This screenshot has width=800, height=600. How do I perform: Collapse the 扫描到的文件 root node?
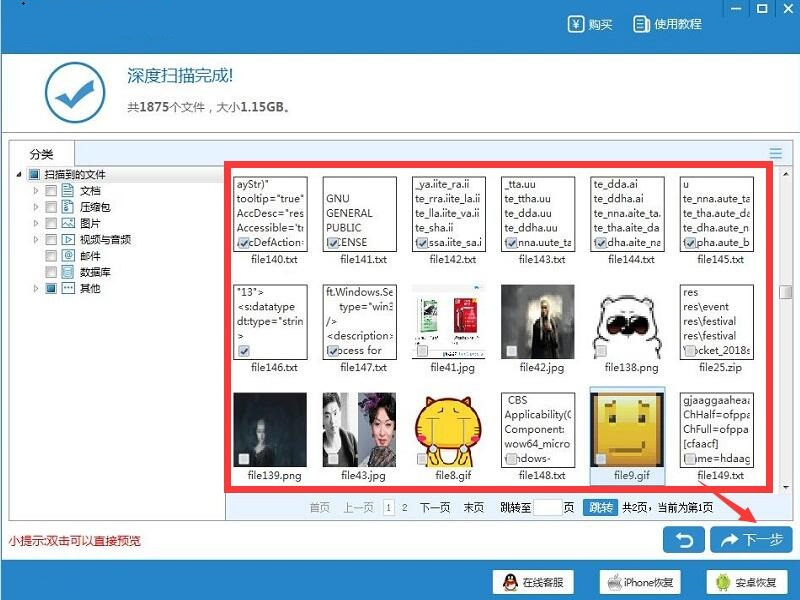click(x=20, y=175)
